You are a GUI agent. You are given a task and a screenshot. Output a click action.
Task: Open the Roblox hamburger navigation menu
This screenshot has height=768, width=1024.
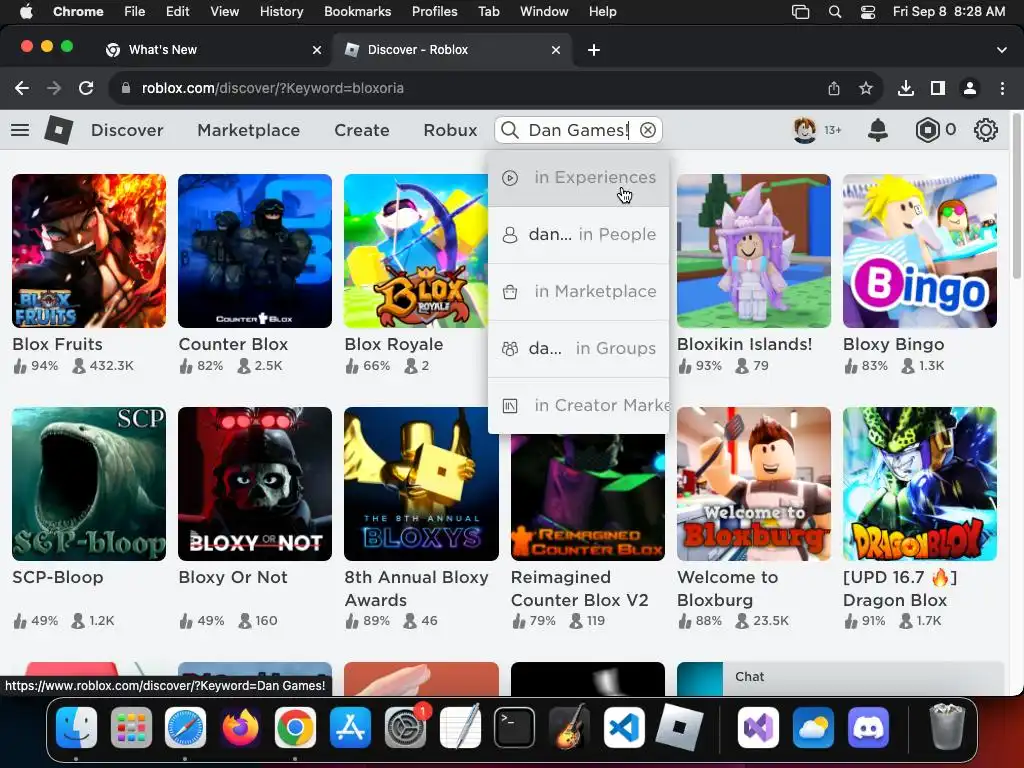[20, 130]
